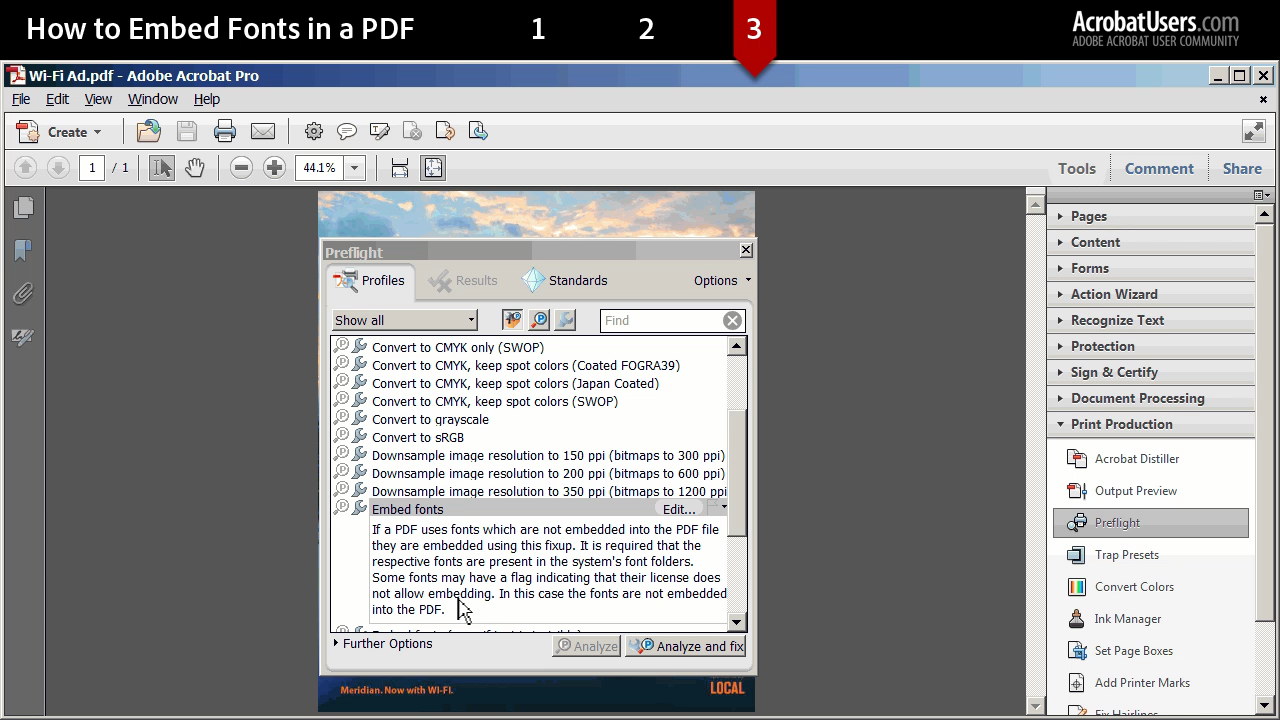The height and width of the screenshot is (720, 1280).
Task: Open Add Printer Marks tool
Action: 1142,683
